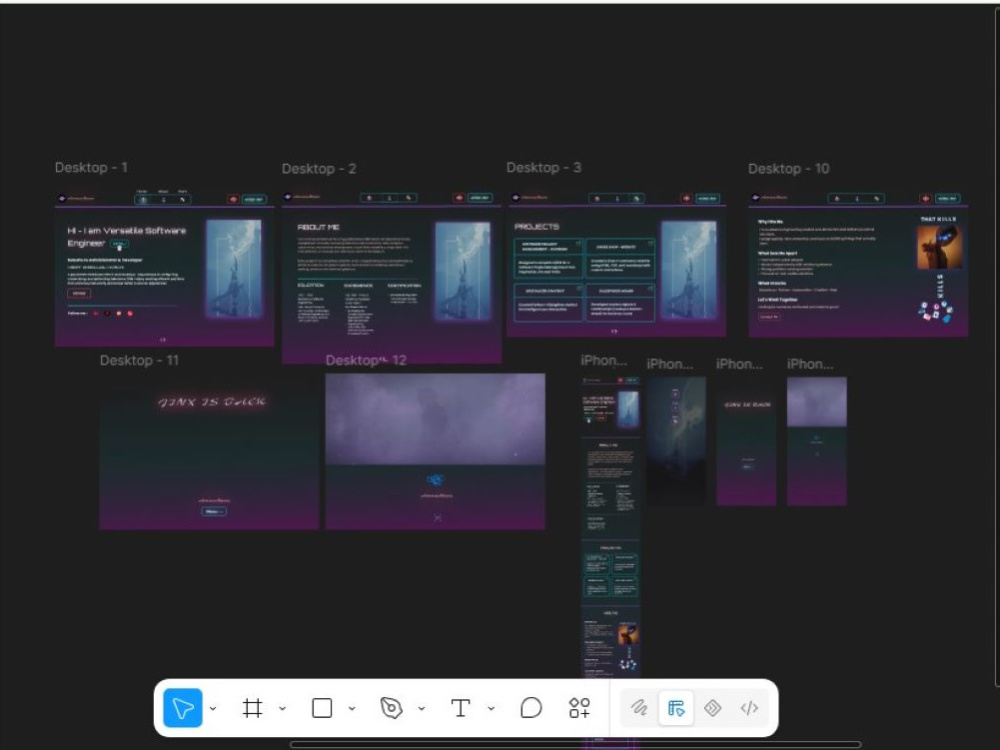Image resolution: width=1000 pixels, height=750 pixels.
Task: Click the red outlined button in Desktop - 1
Action: (79, 293)
